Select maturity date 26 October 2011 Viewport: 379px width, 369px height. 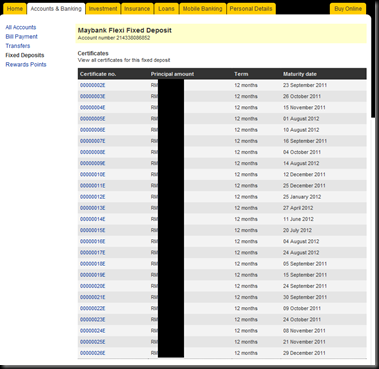[302, 96]
